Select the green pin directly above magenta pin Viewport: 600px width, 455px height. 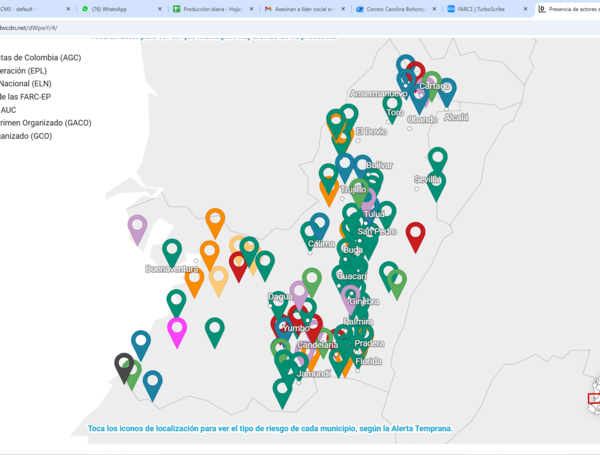[x=176, y=302]
